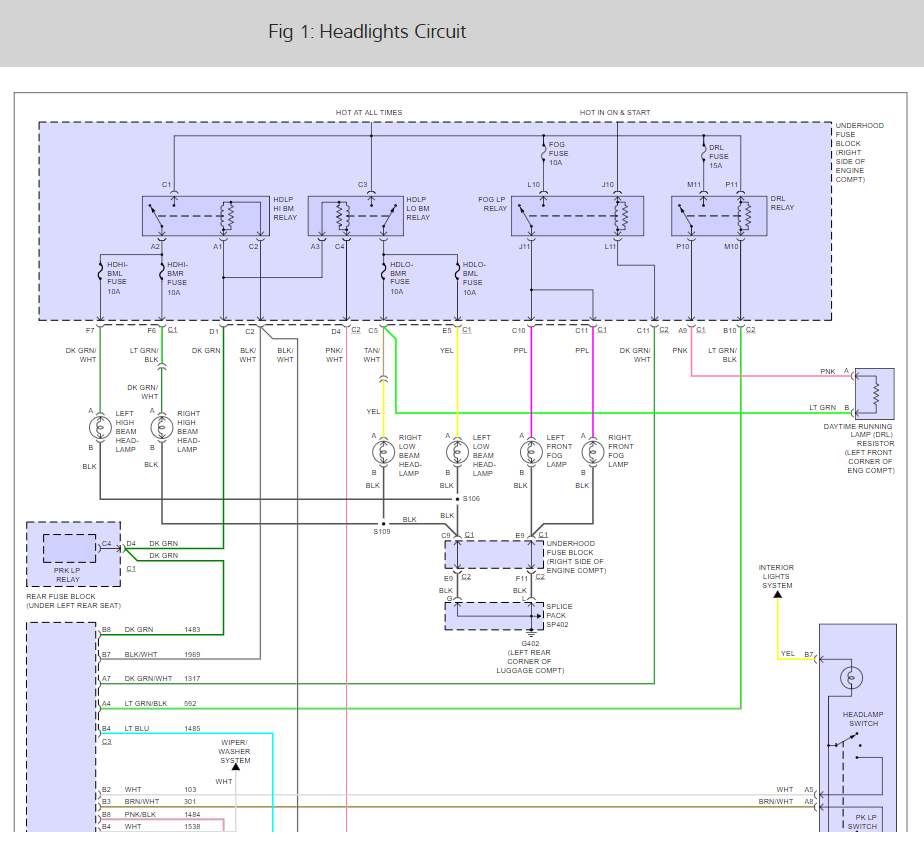Click the FOG FUSE 10A fuse symbol
This screenshot has height=847, width=924.
click(544, 153)
